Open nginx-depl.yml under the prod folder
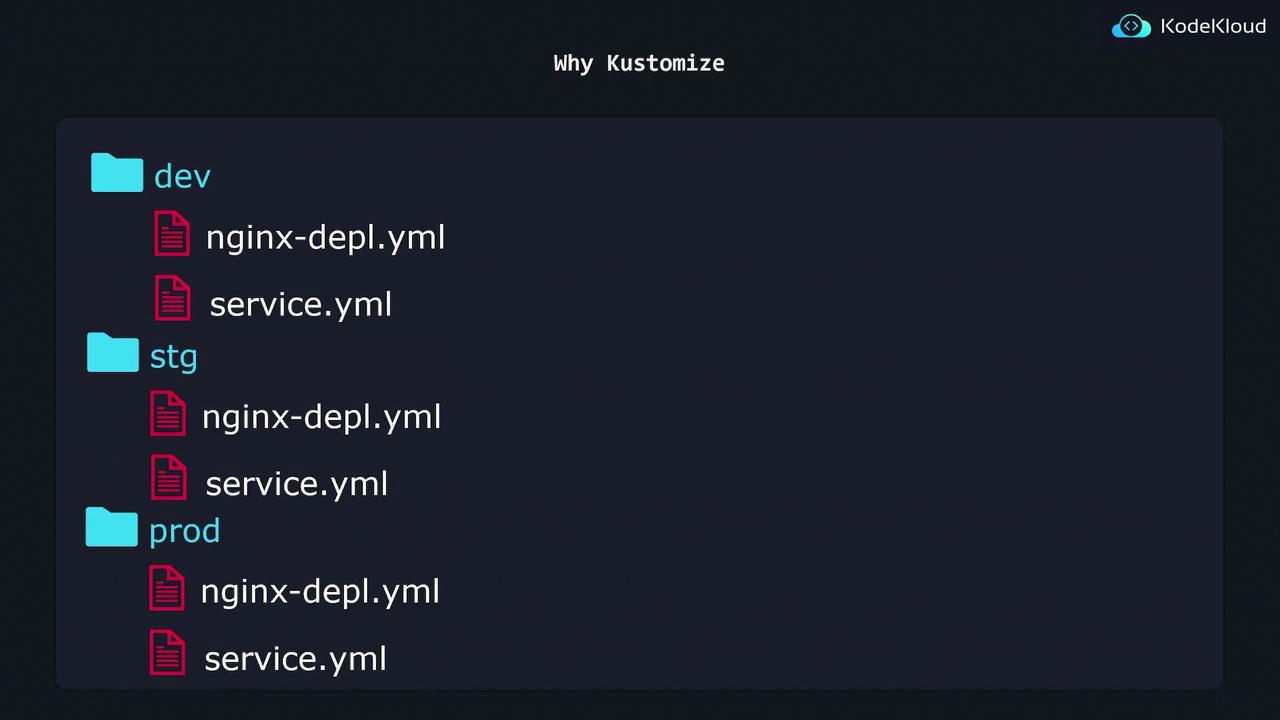This screenshot has width=1280, height=720. [x=320, y=591]
